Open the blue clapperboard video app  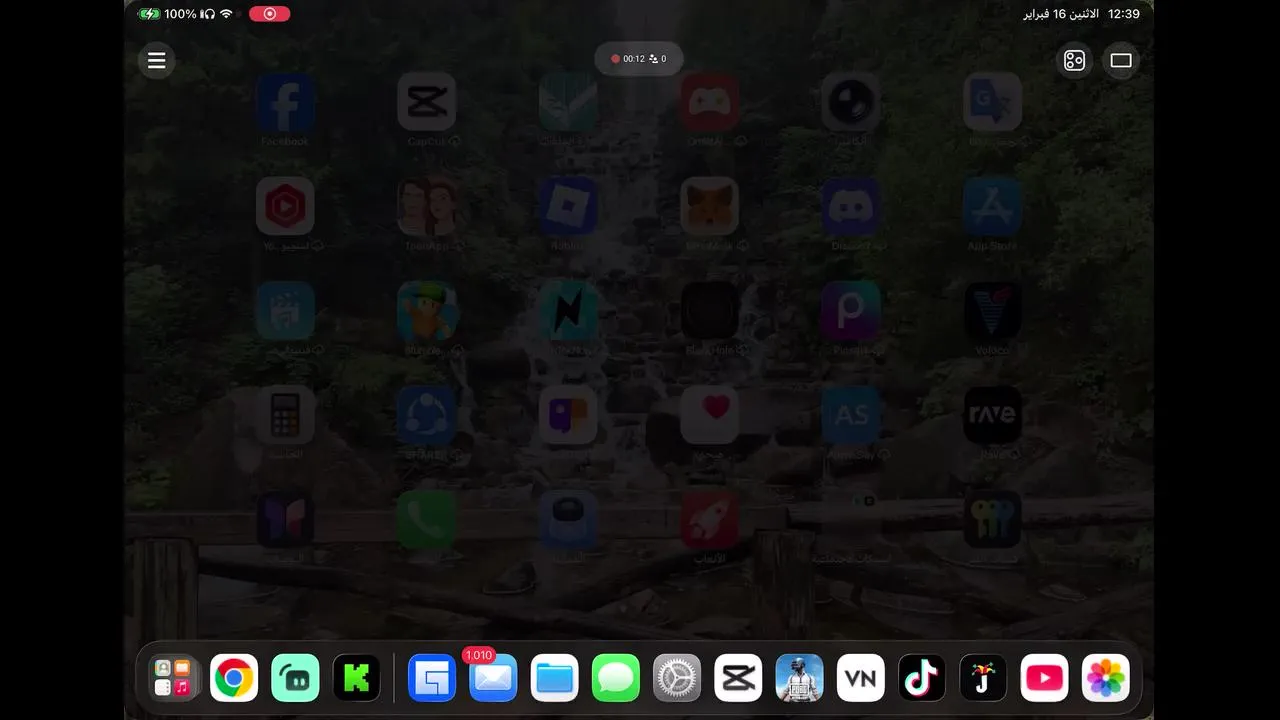coord(285,310)
